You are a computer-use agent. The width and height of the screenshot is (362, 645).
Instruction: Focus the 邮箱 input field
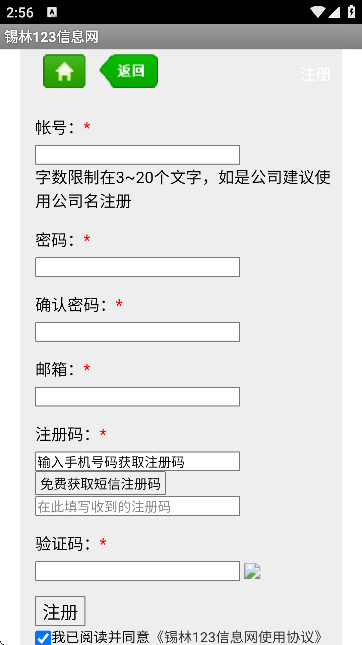tap(137, 397)
